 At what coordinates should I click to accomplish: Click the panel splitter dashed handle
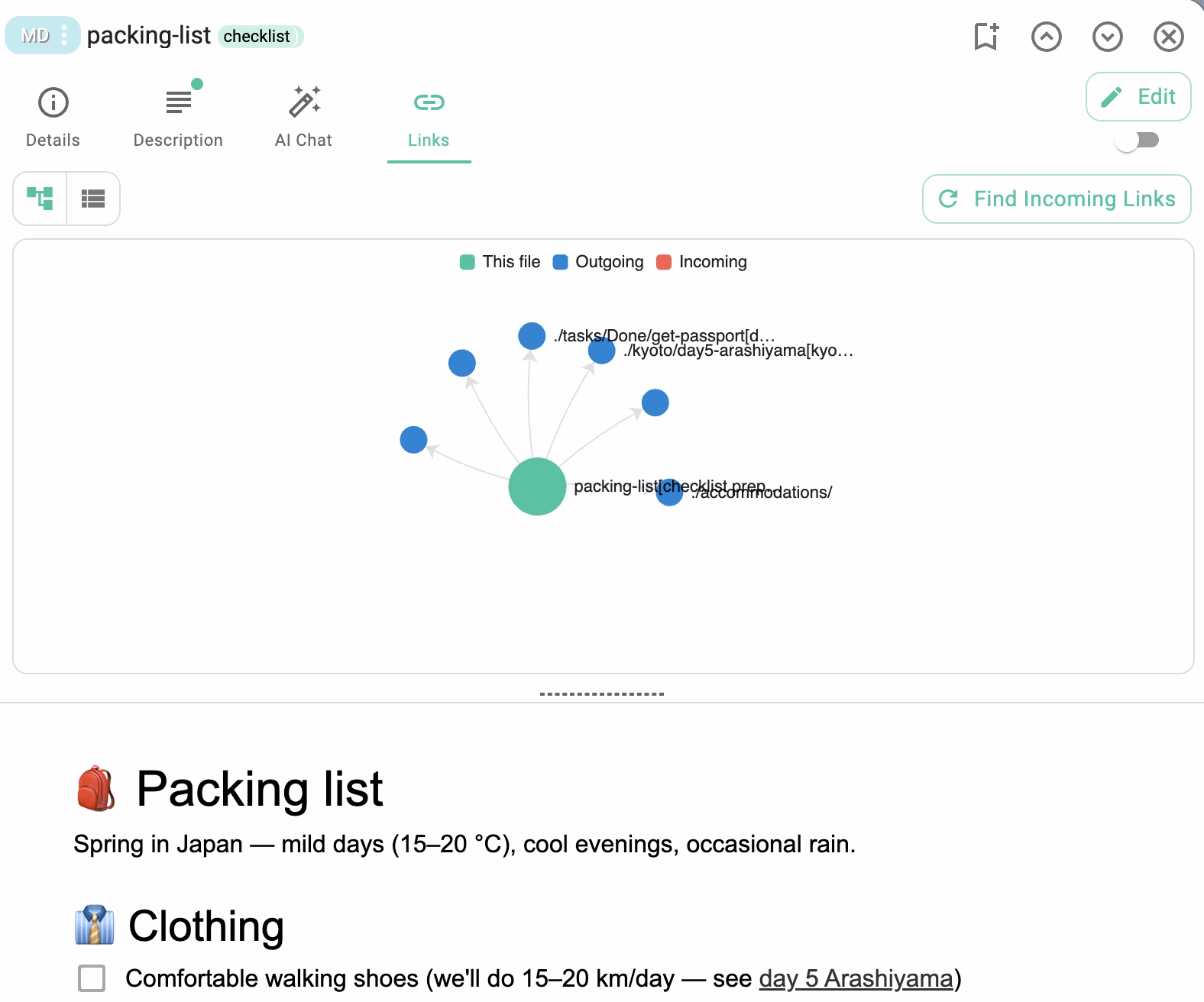602,694
